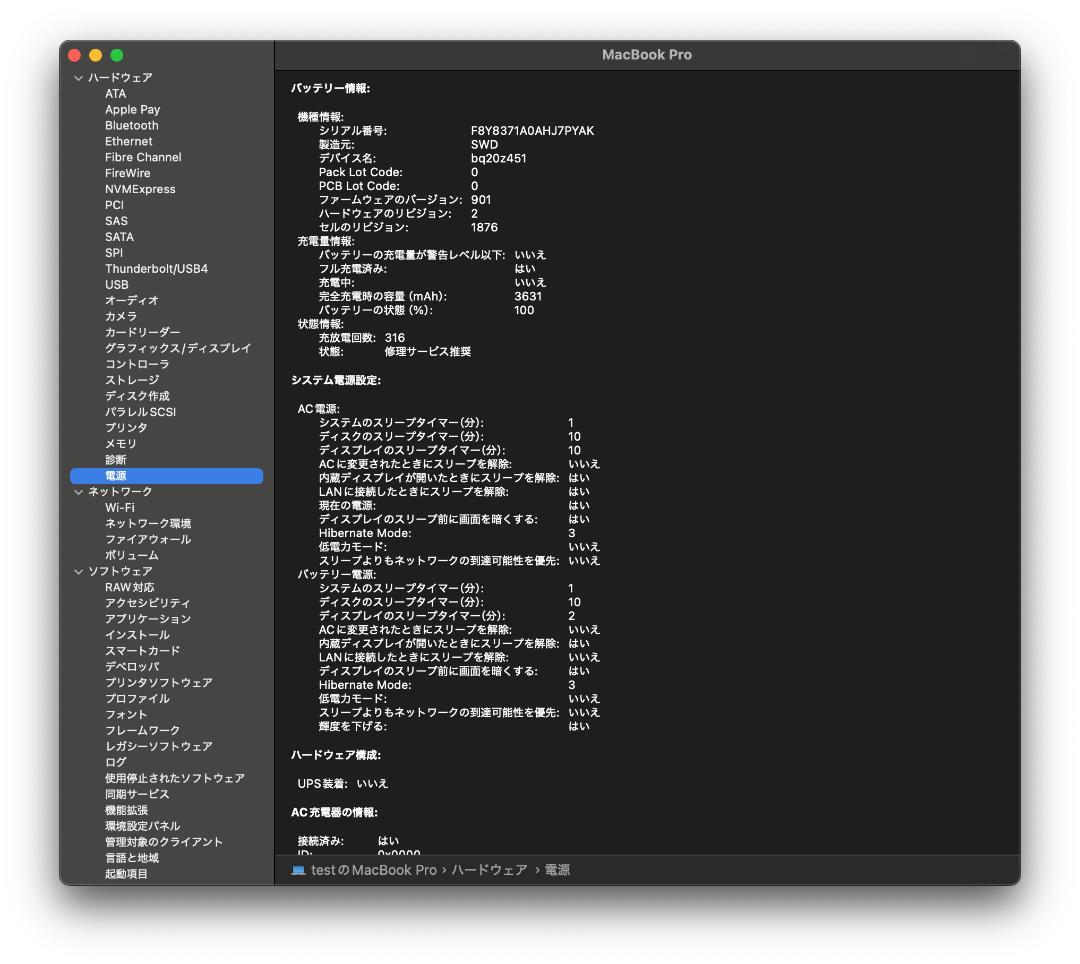The image size is (1080, 964).
Task: Collapse the ソフトウェア tree
Action: point(78,570)
